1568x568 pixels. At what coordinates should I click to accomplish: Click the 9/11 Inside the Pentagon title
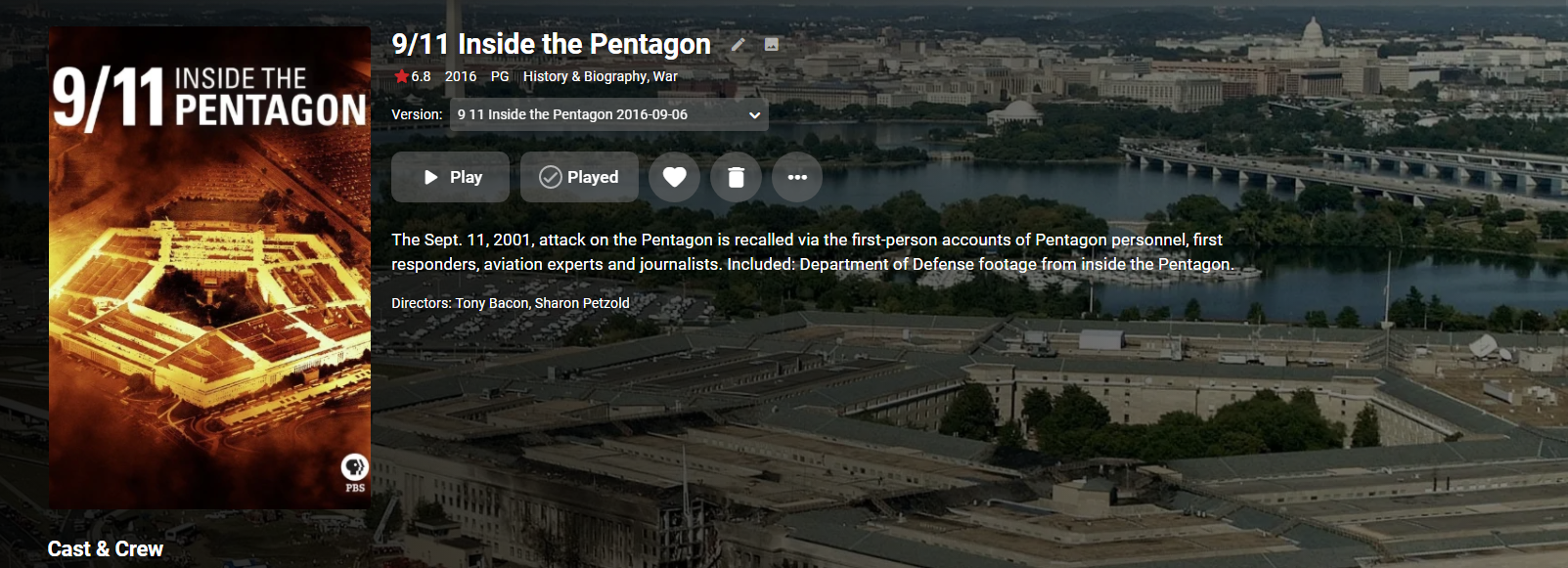click(x=551, y=44)
